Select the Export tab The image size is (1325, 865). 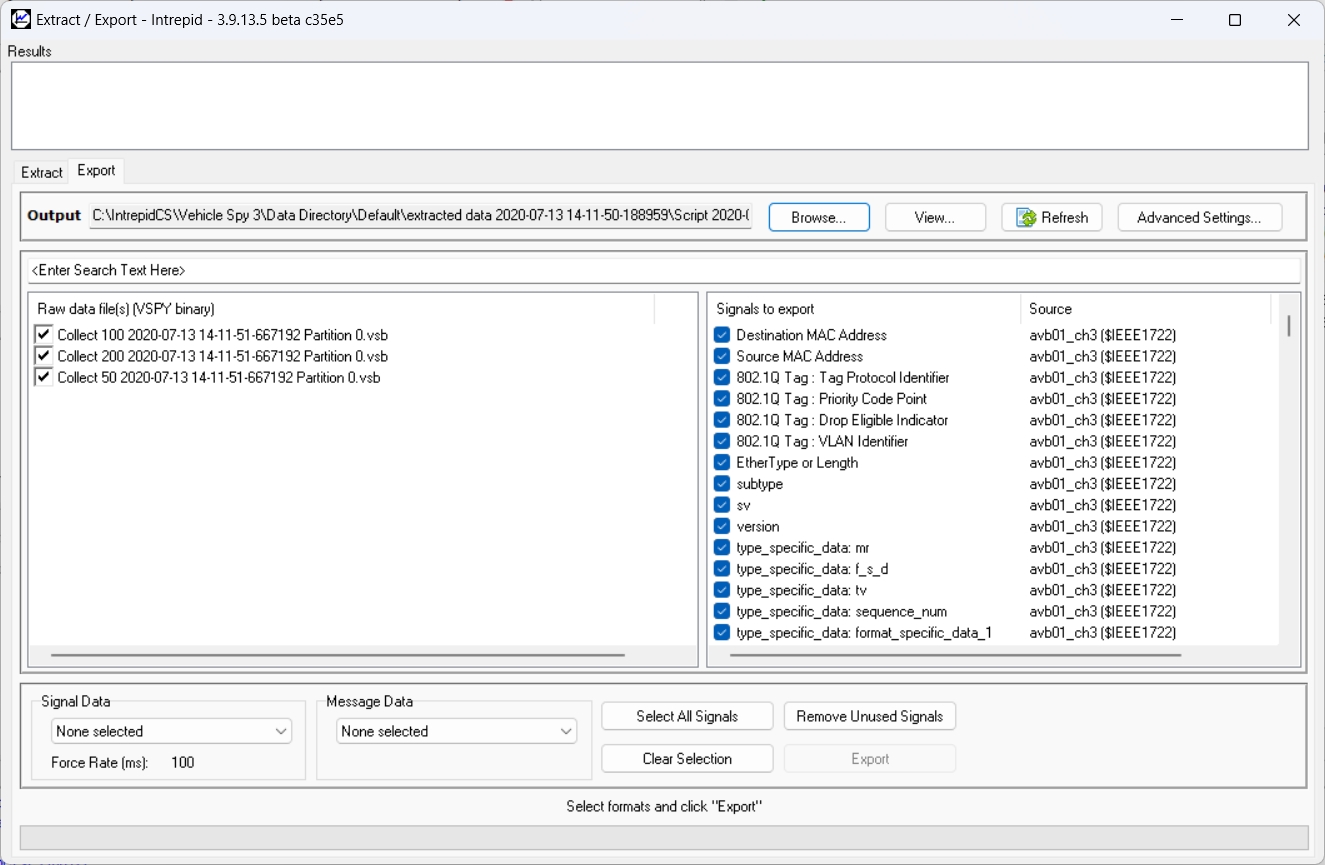point(96,171)
